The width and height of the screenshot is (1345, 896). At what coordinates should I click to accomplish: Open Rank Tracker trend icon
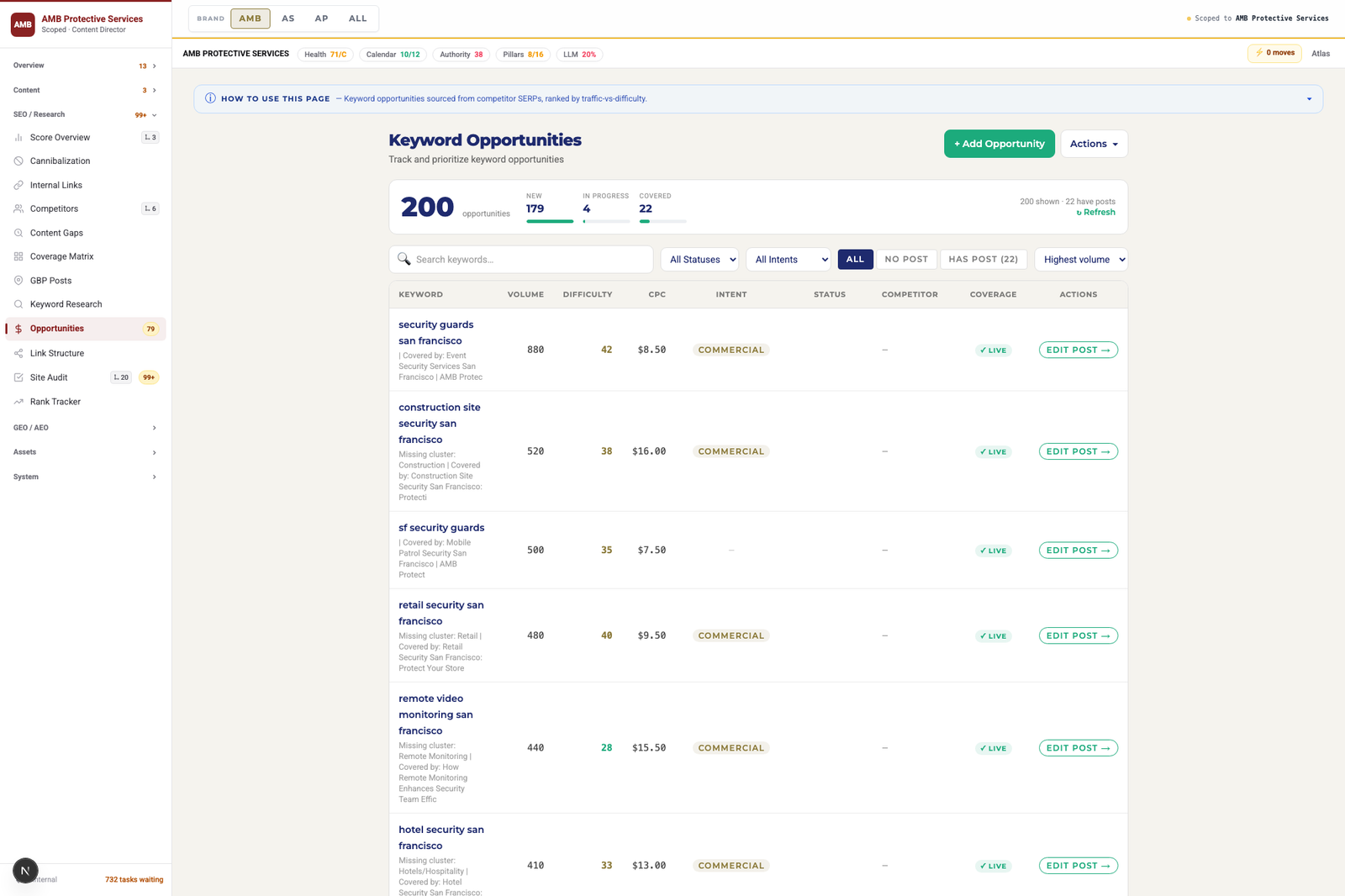click(18, 402)
